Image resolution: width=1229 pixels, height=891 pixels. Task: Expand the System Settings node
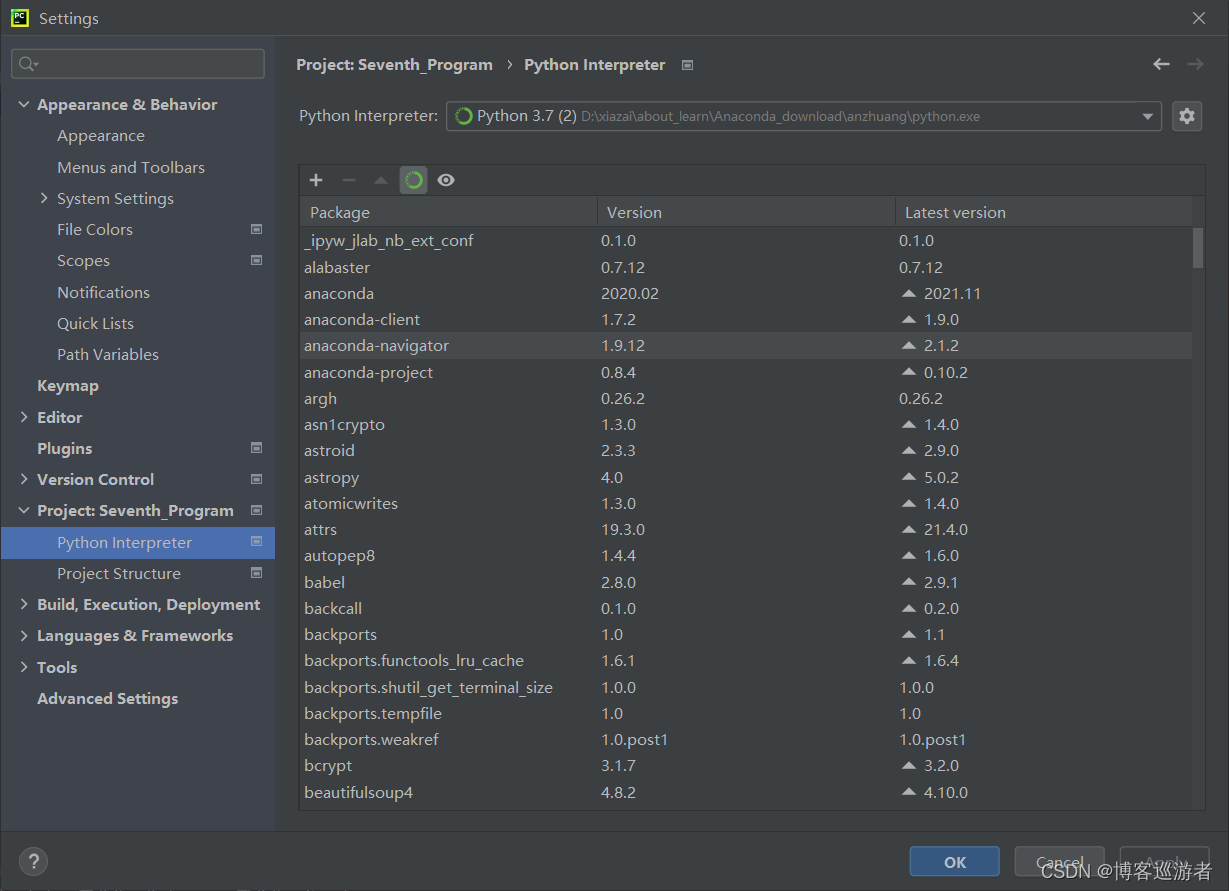coord(44,198)
